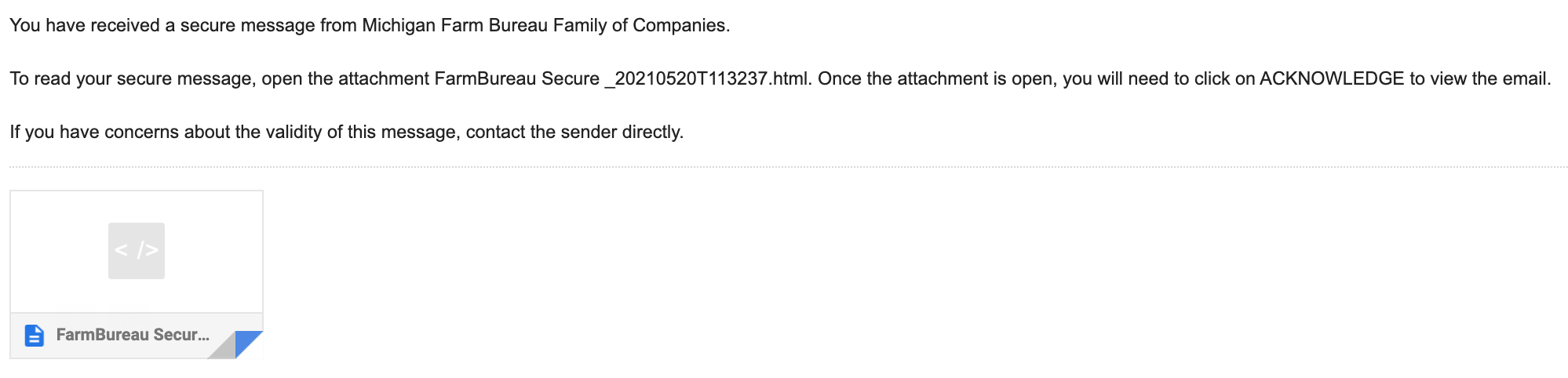Click the "Michigan Farm Bureau Family of Companies" text
This screenshot has width=1568, height=378.
[x=545, y=25]
